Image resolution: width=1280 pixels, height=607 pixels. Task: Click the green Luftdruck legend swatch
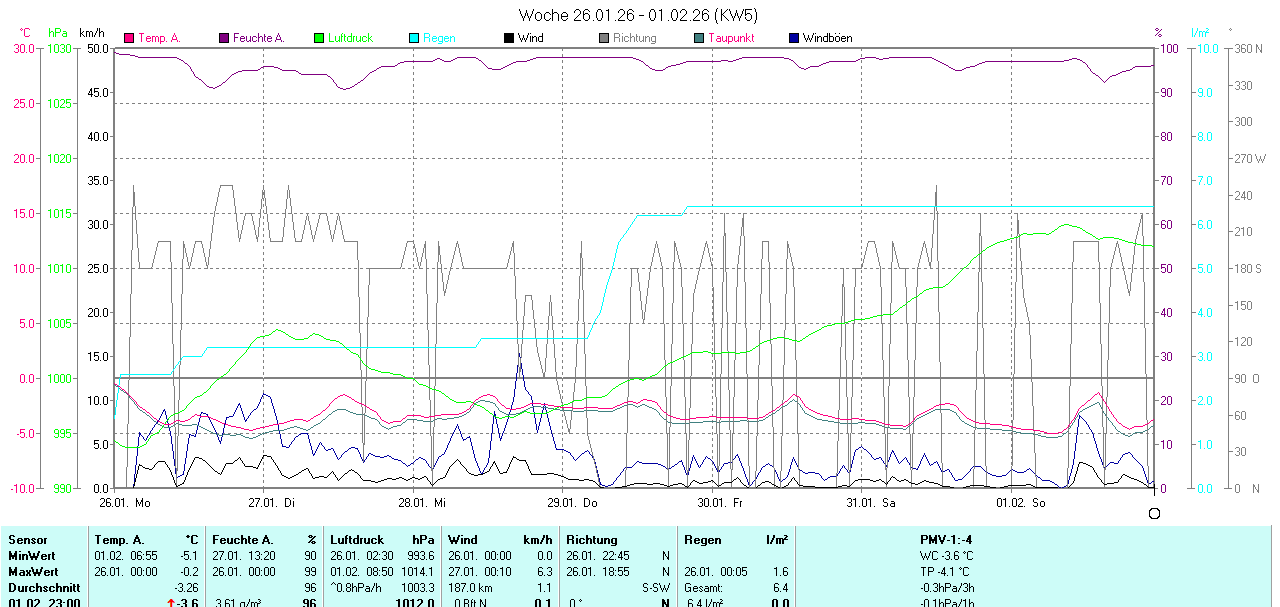pos(319,38)
